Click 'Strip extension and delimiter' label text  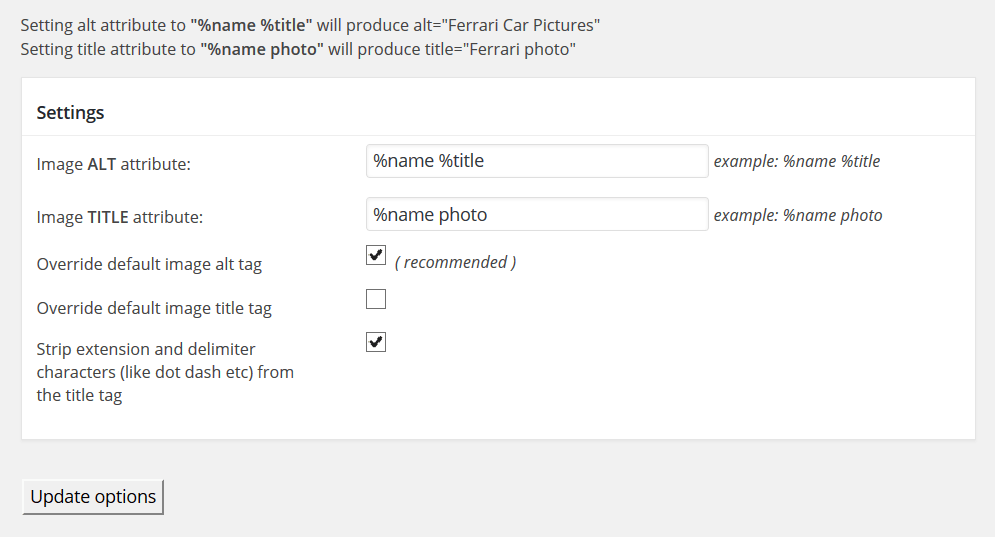tap(165, 372)
